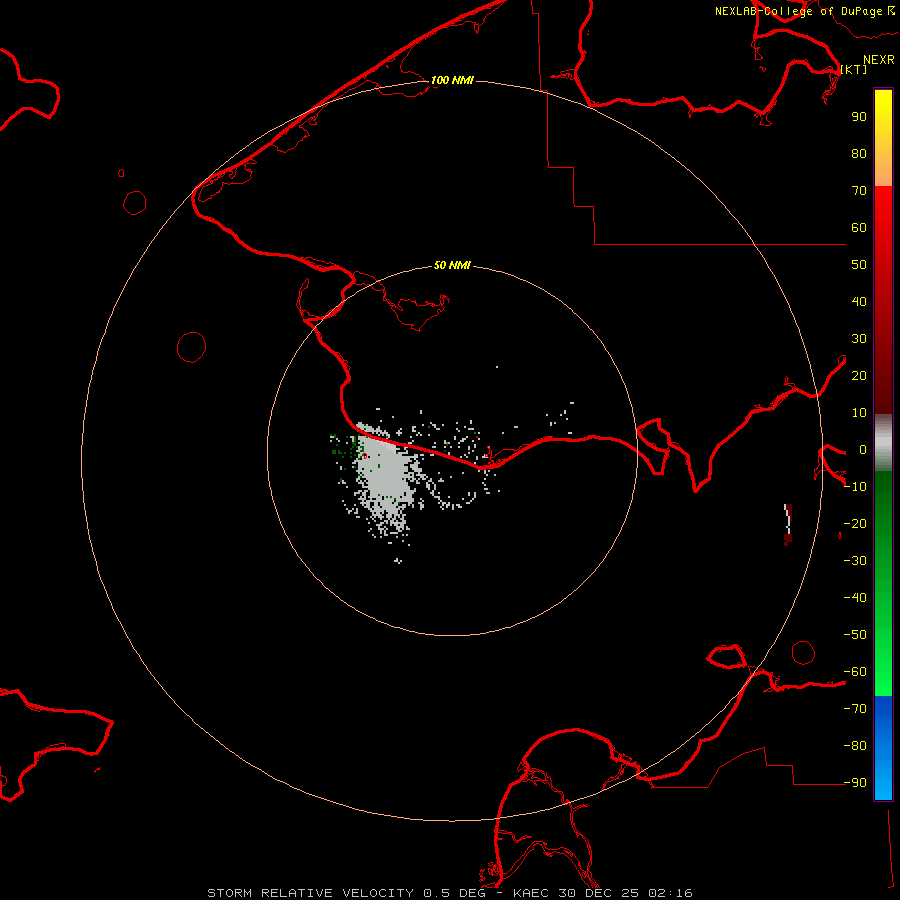Click the -50 value on the velocity scale

[x=855, y=635]
